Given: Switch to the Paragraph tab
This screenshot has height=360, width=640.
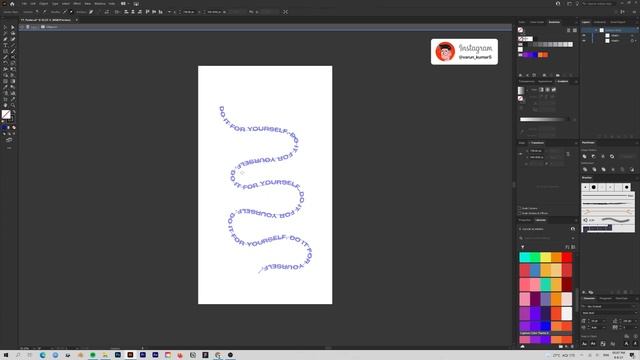Looking at the screenshot, I should click(605, 298).
